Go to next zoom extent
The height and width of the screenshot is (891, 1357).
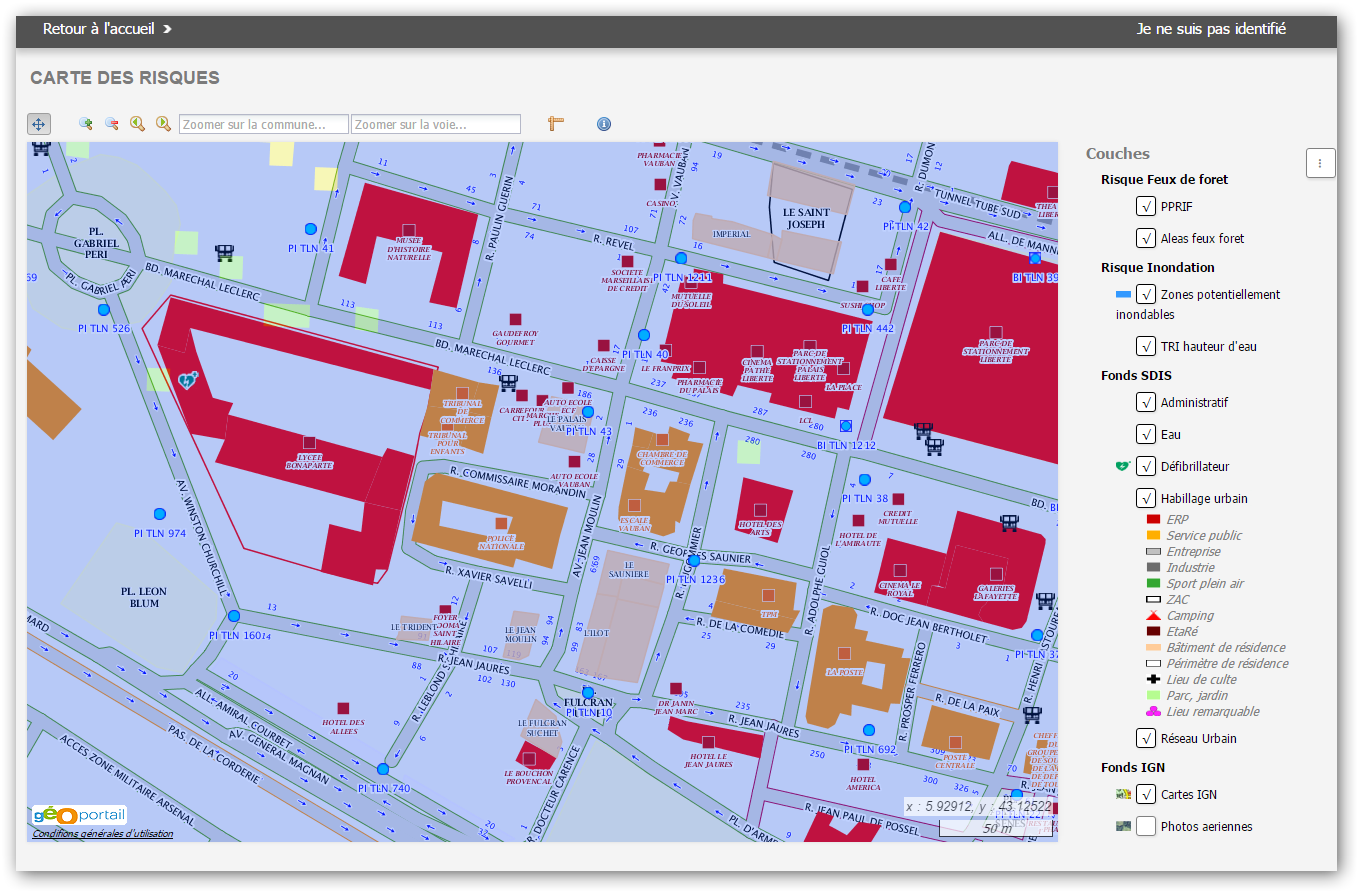pos(162,124)
